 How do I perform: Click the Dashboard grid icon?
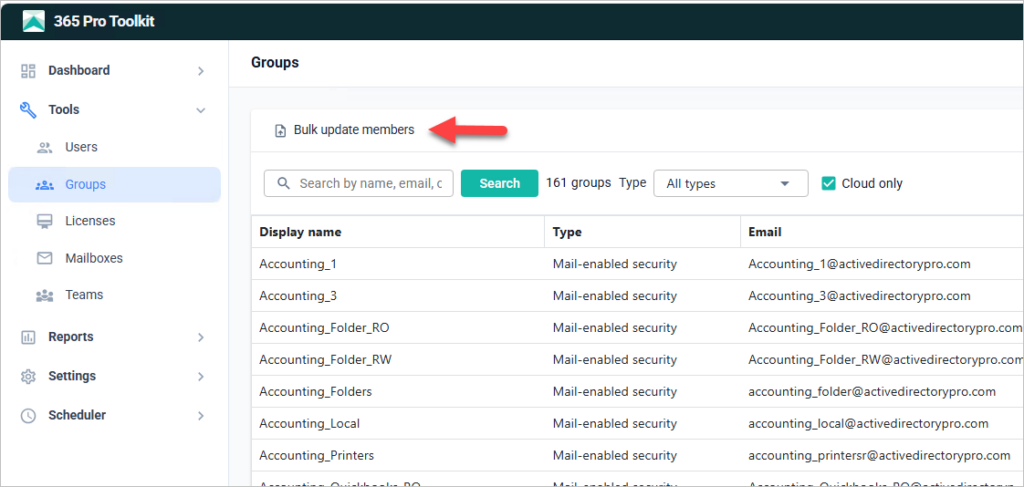click(28, 71)
